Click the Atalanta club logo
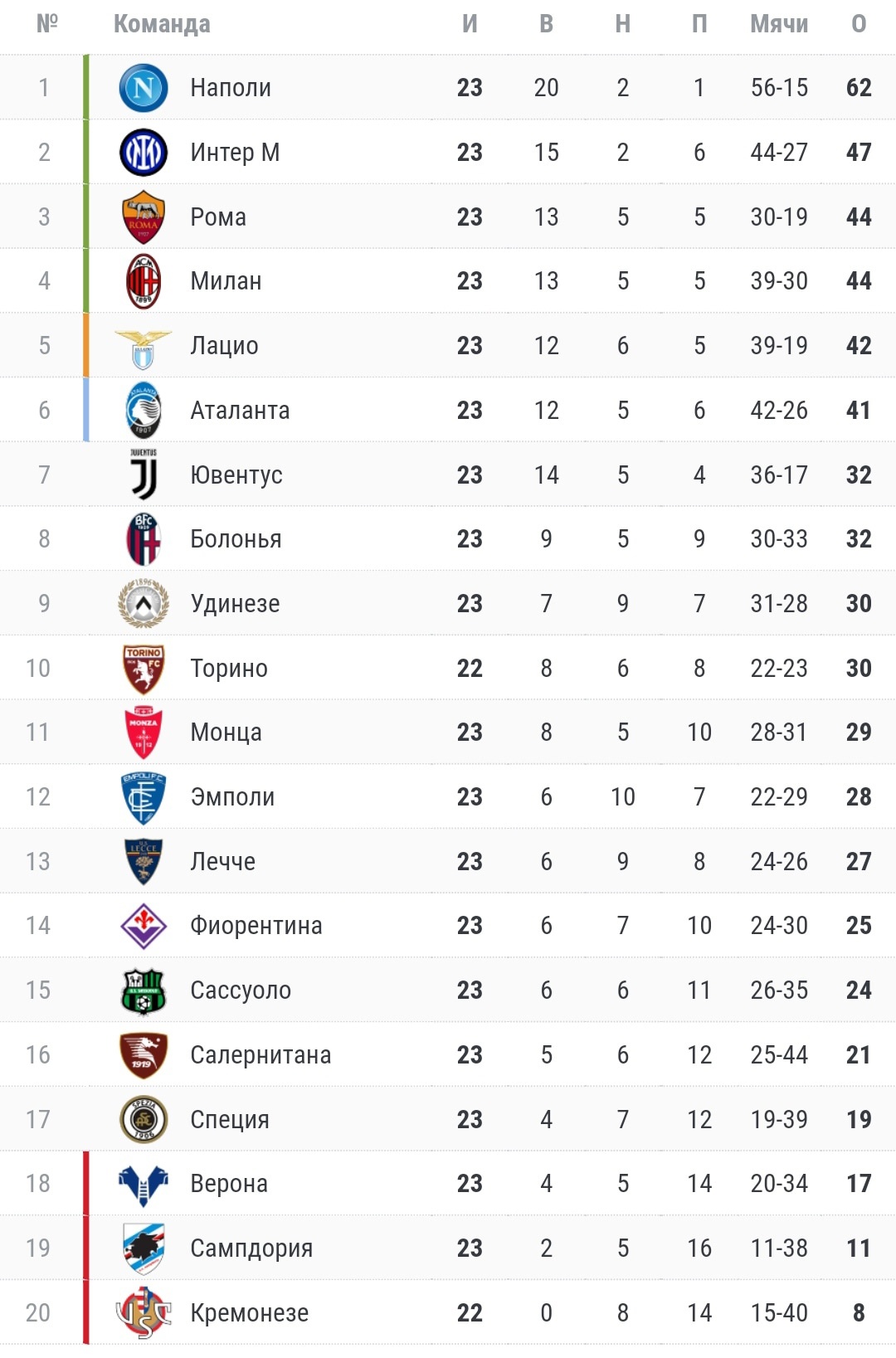 tap(144, 411)
